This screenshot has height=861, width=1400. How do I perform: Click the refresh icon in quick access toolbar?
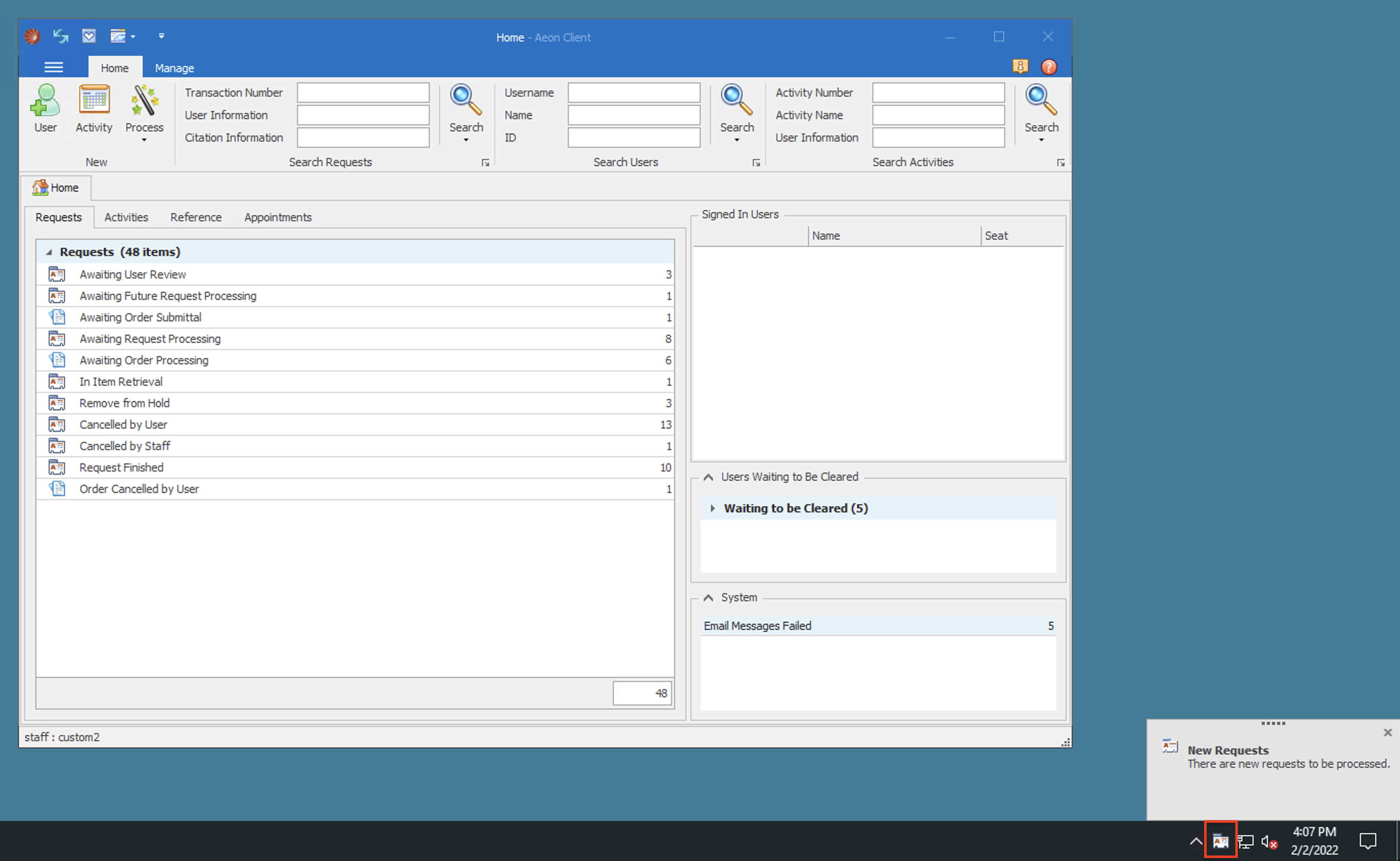pos(60,36)
